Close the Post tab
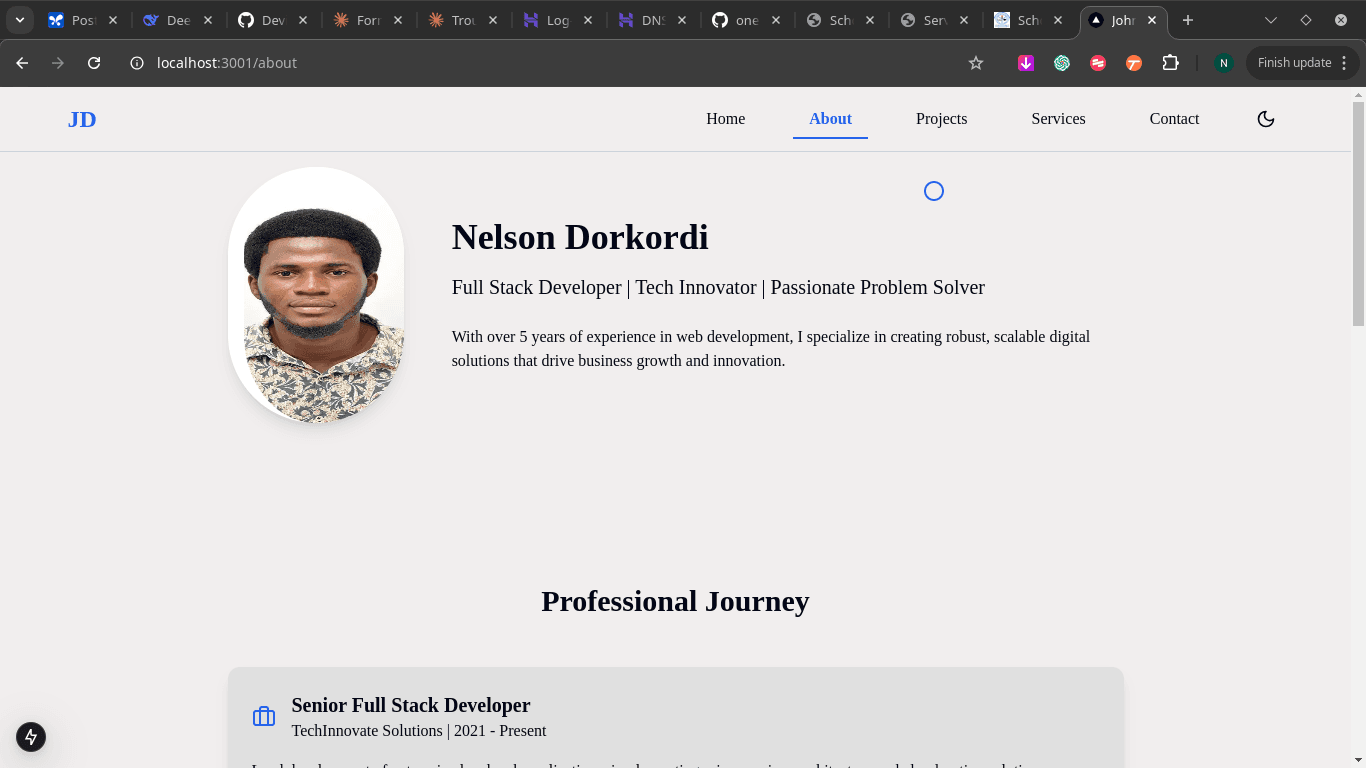Viewport: 1366px width, 768px height. click(113, 20)
